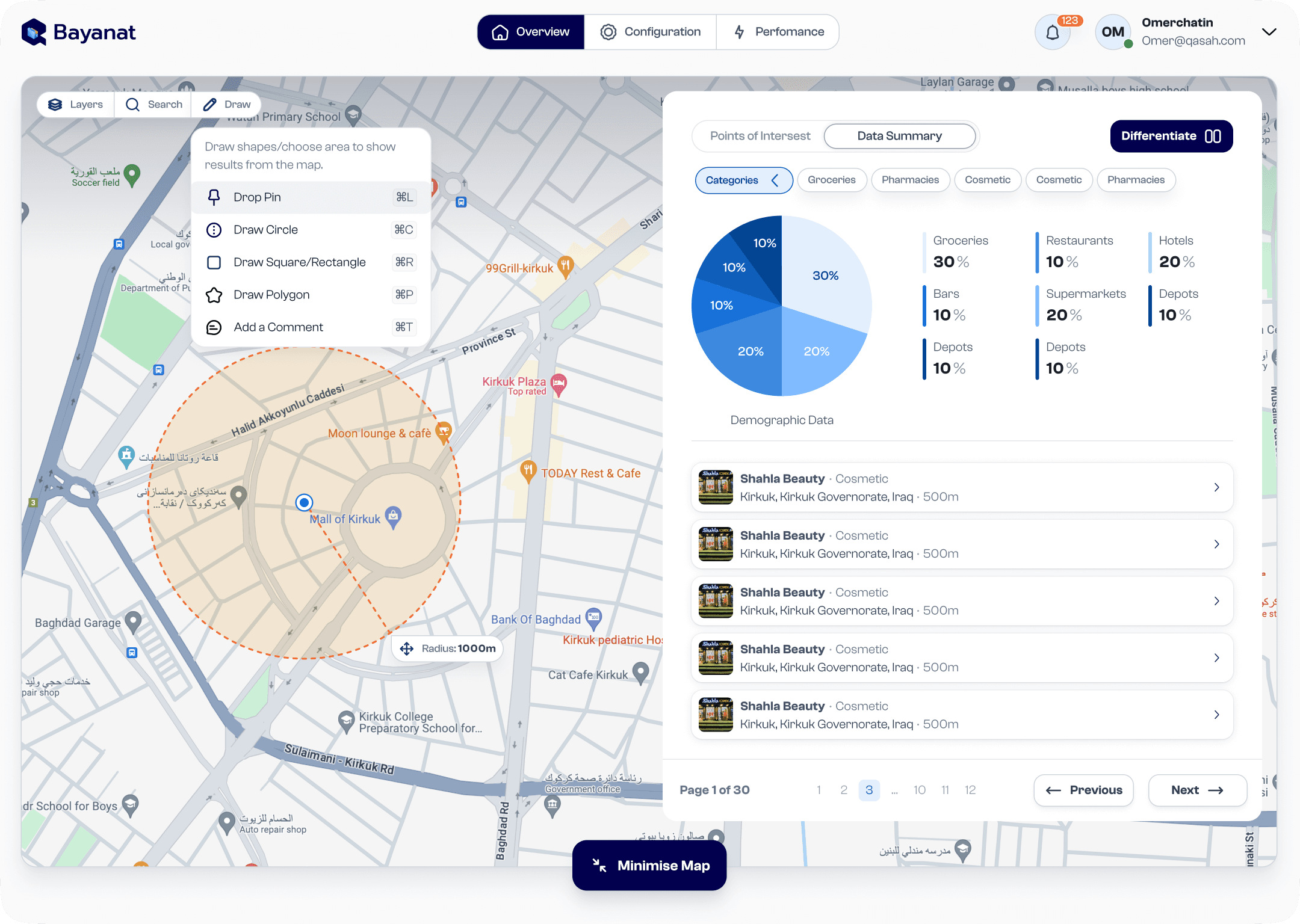The image size is (1300, 924).
Task: Click the Differentiate button
Action: [x=1171, y=136]
